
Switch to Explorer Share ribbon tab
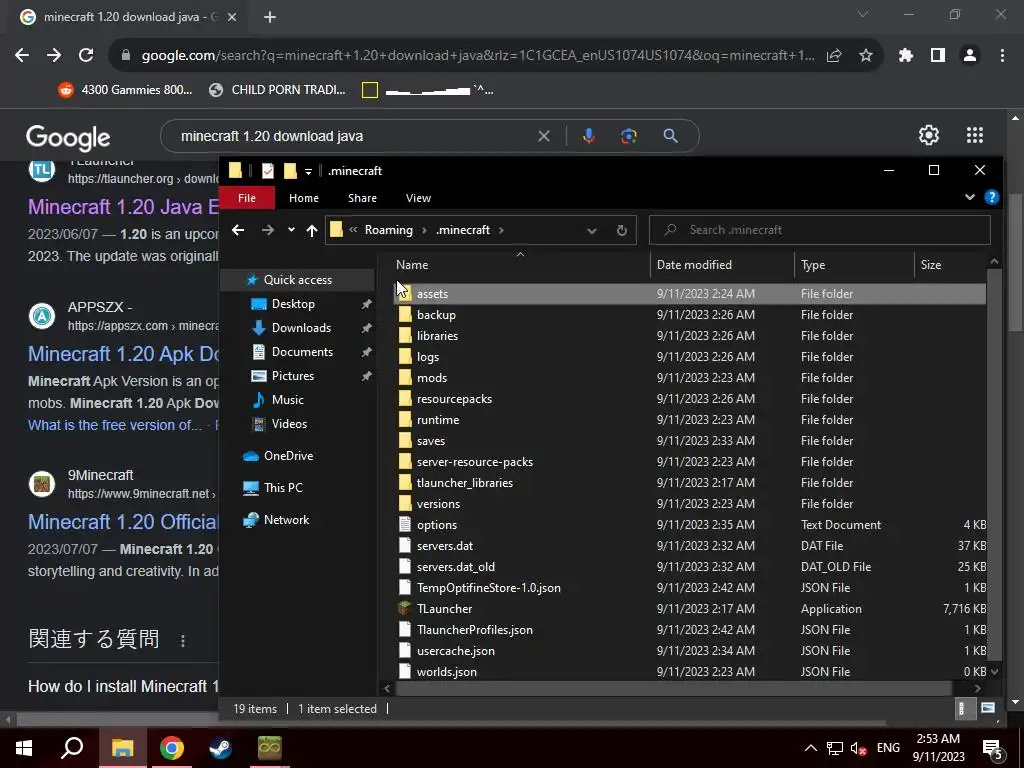click(362, 198)
